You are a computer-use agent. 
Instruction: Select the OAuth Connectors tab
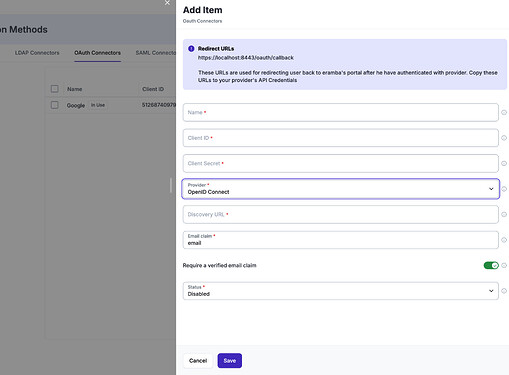tap(97, 53)
